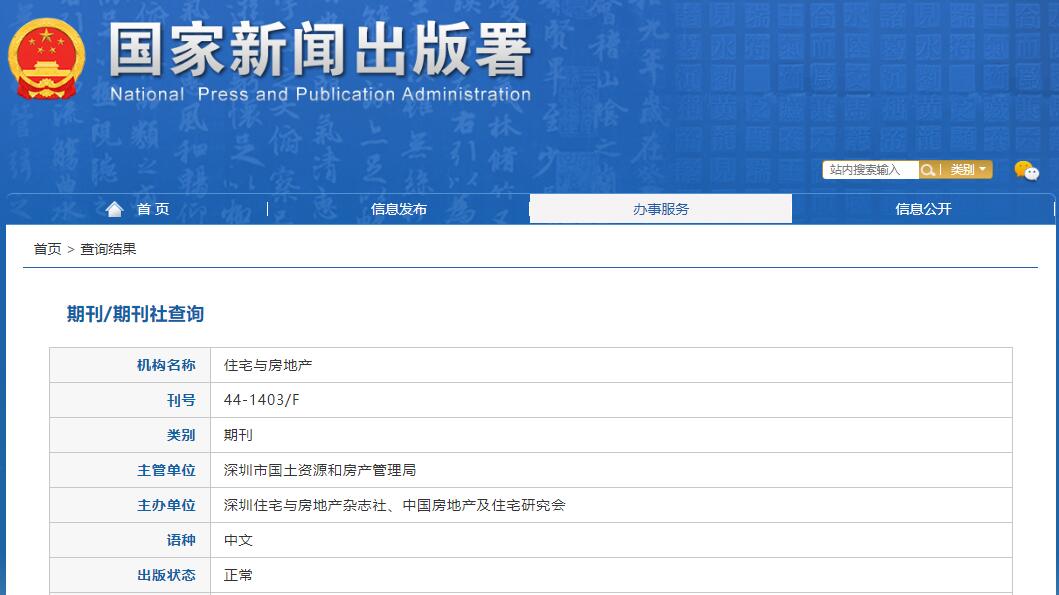Select the value 中文
The height and width of the screenshot is (595, 1059).
tap(238, 540)
